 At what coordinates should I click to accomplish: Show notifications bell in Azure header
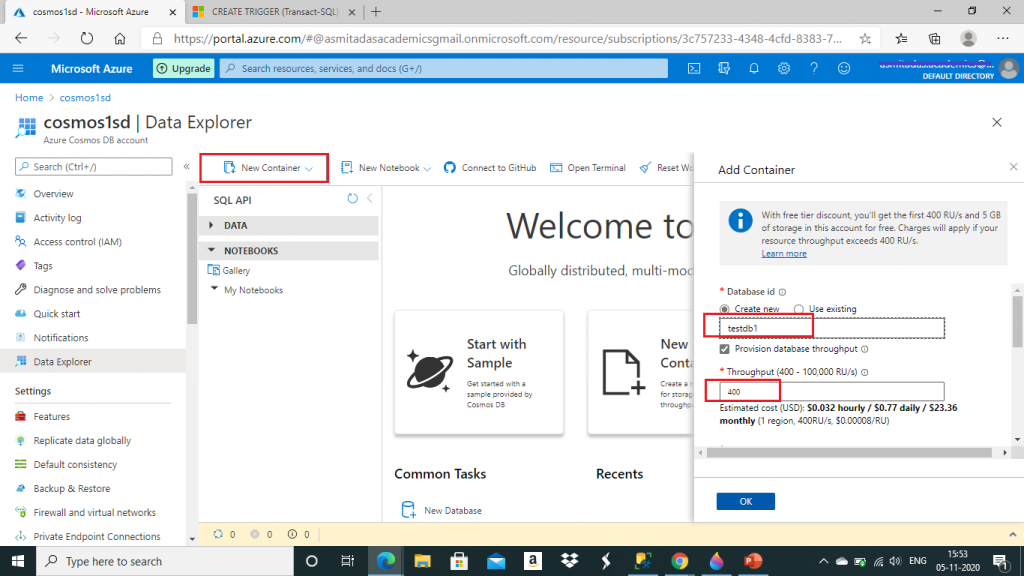(754, 69)
